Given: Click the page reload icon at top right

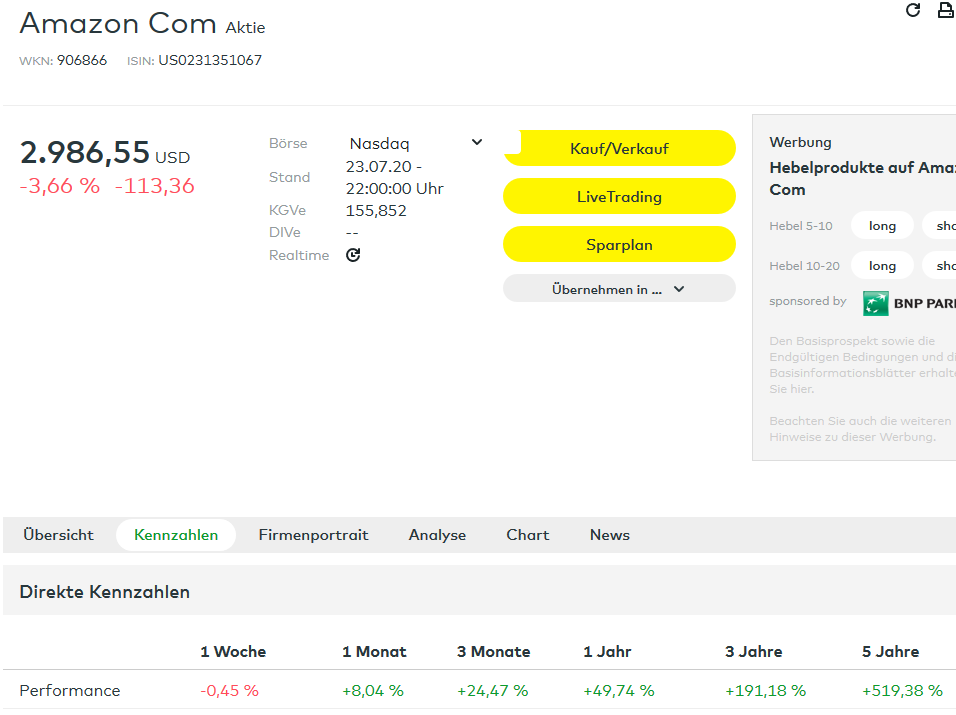Looking at the screenshot, I should tap(912, 10).
